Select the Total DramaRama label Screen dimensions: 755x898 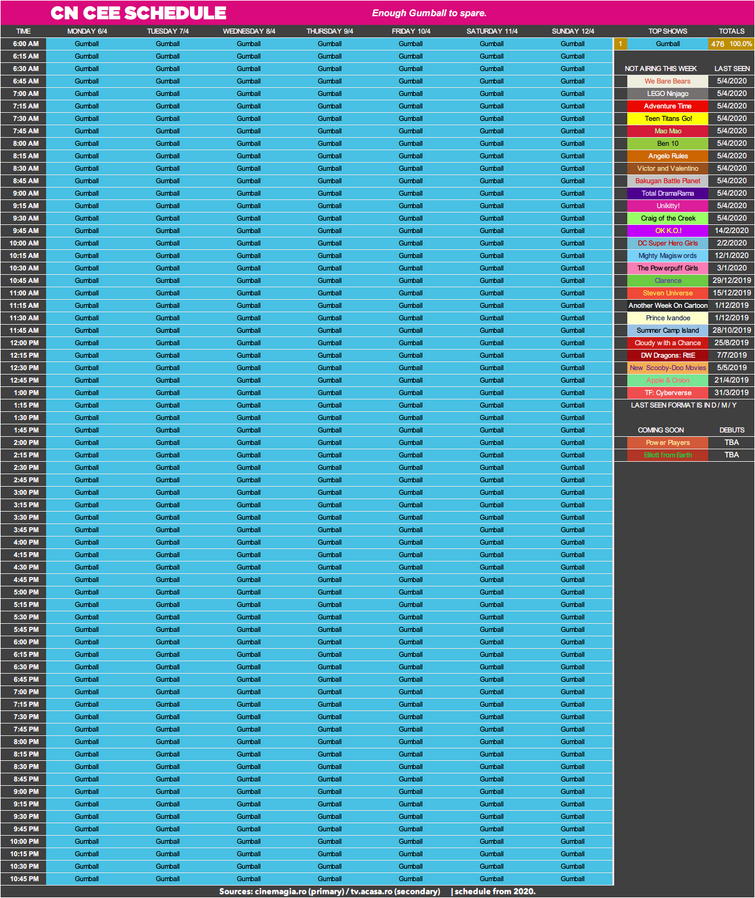coord(668,193)
